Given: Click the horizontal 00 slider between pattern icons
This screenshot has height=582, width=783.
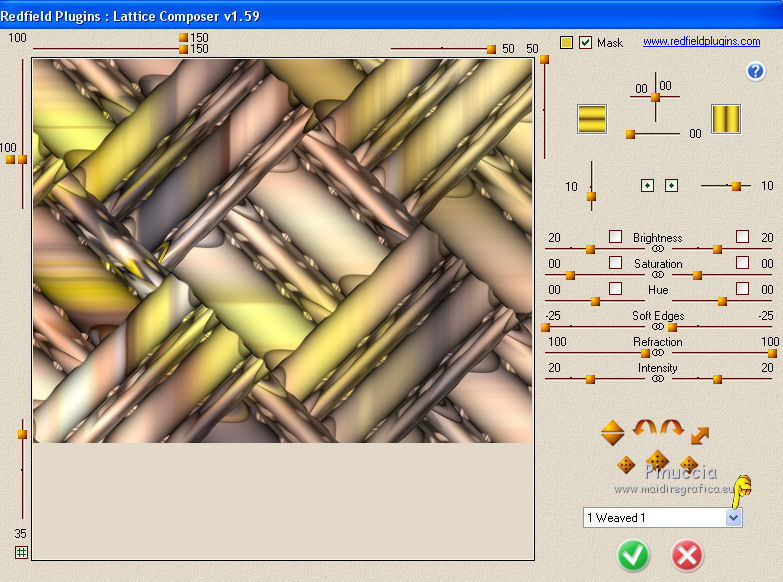Looking at the screenshot, I should 631,134.
